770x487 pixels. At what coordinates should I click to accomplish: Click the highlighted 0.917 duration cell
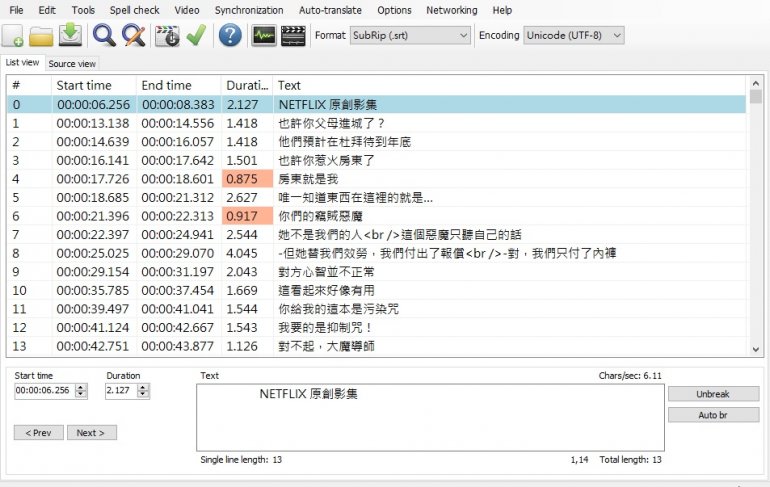[247, 216]
